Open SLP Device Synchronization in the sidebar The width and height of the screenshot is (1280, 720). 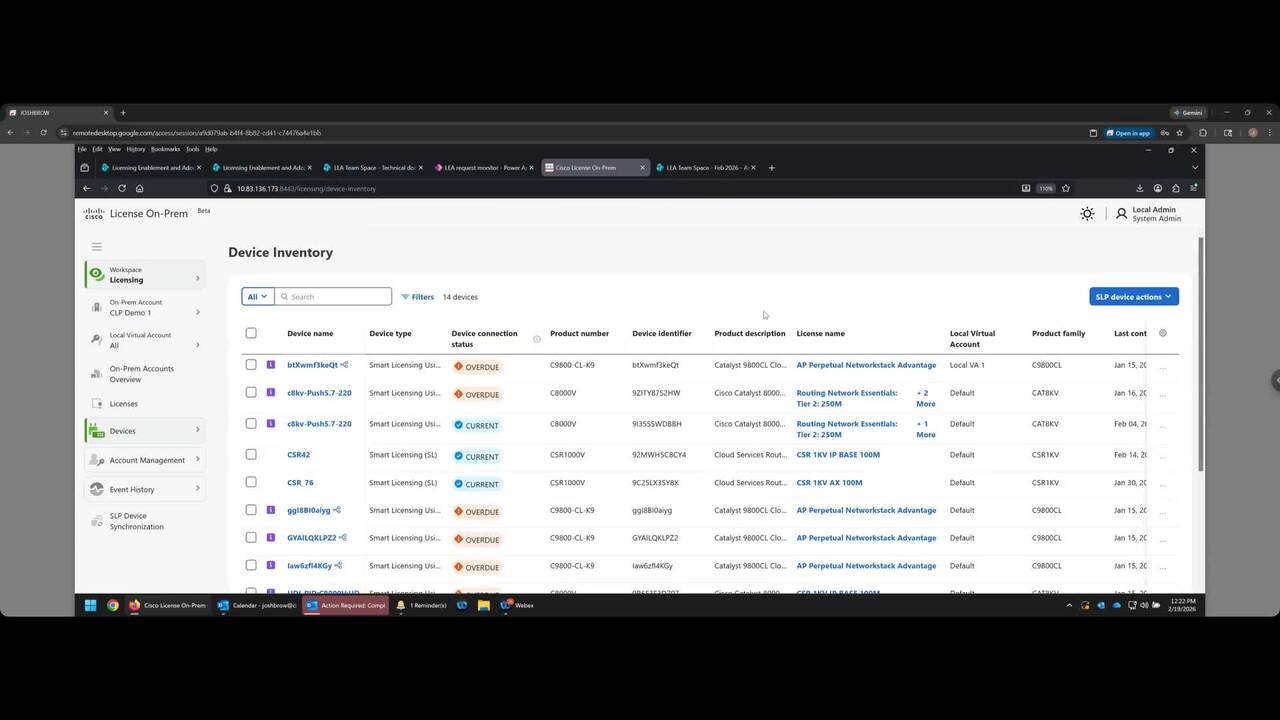pos(136,521)
